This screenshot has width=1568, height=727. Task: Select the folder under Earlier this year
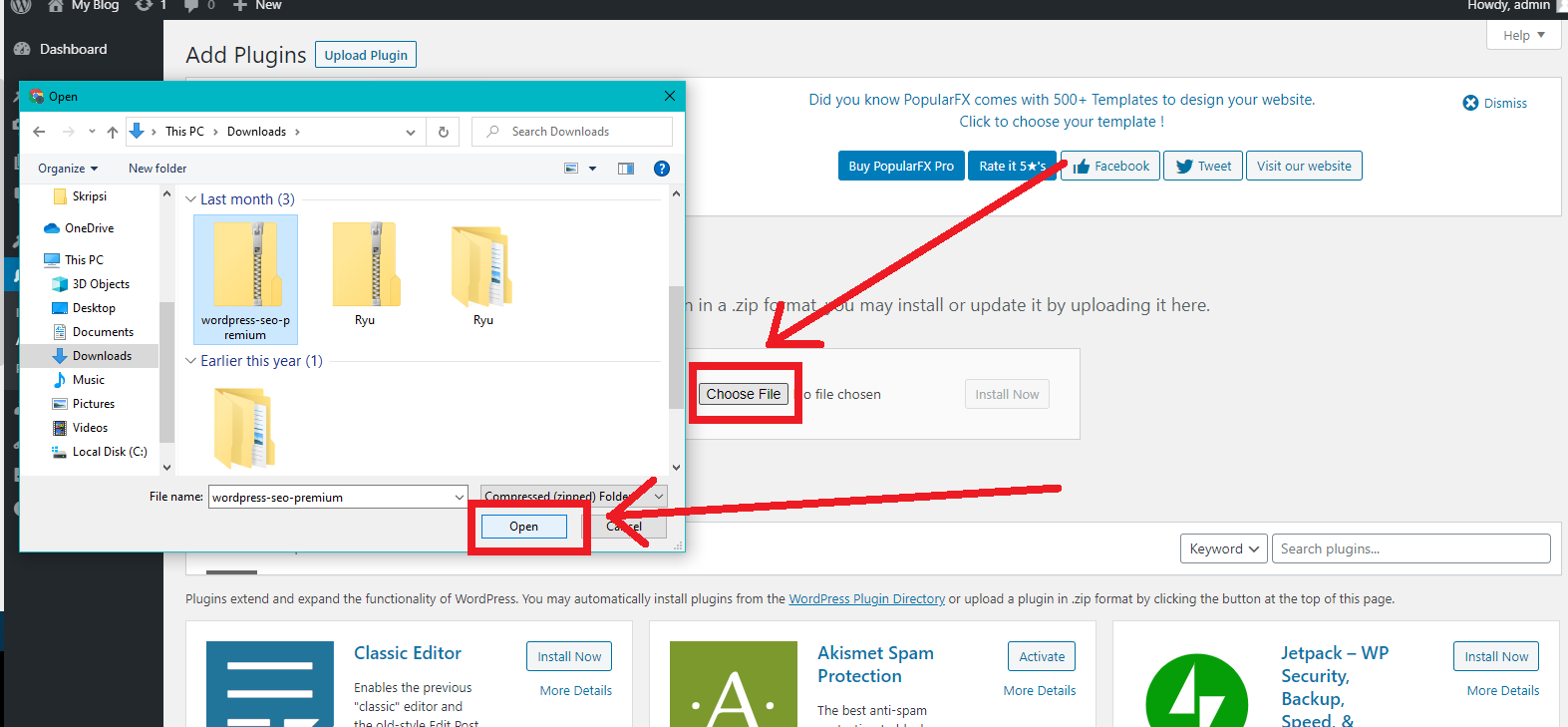[x=244, y=429]
